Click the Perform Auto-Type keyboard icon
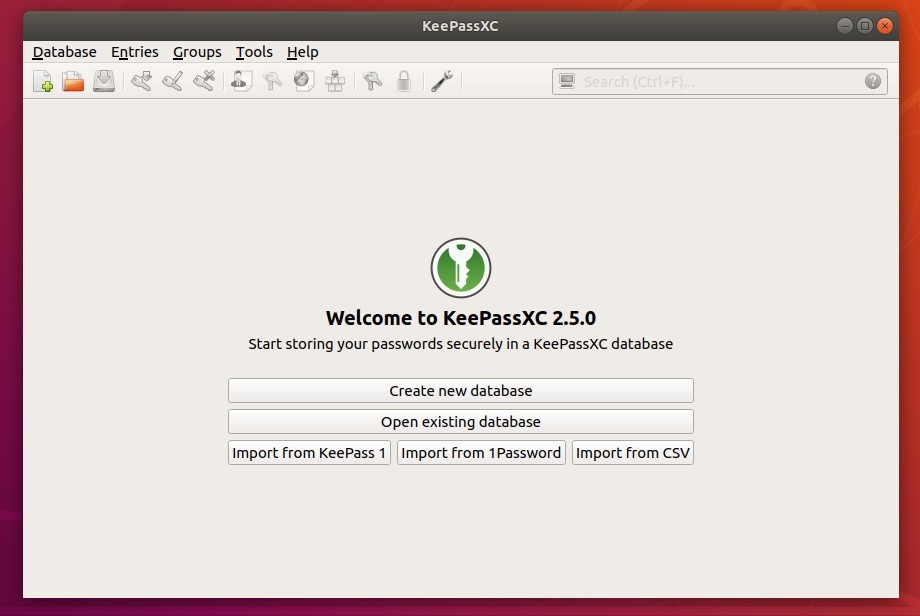 tap(335, 81)
